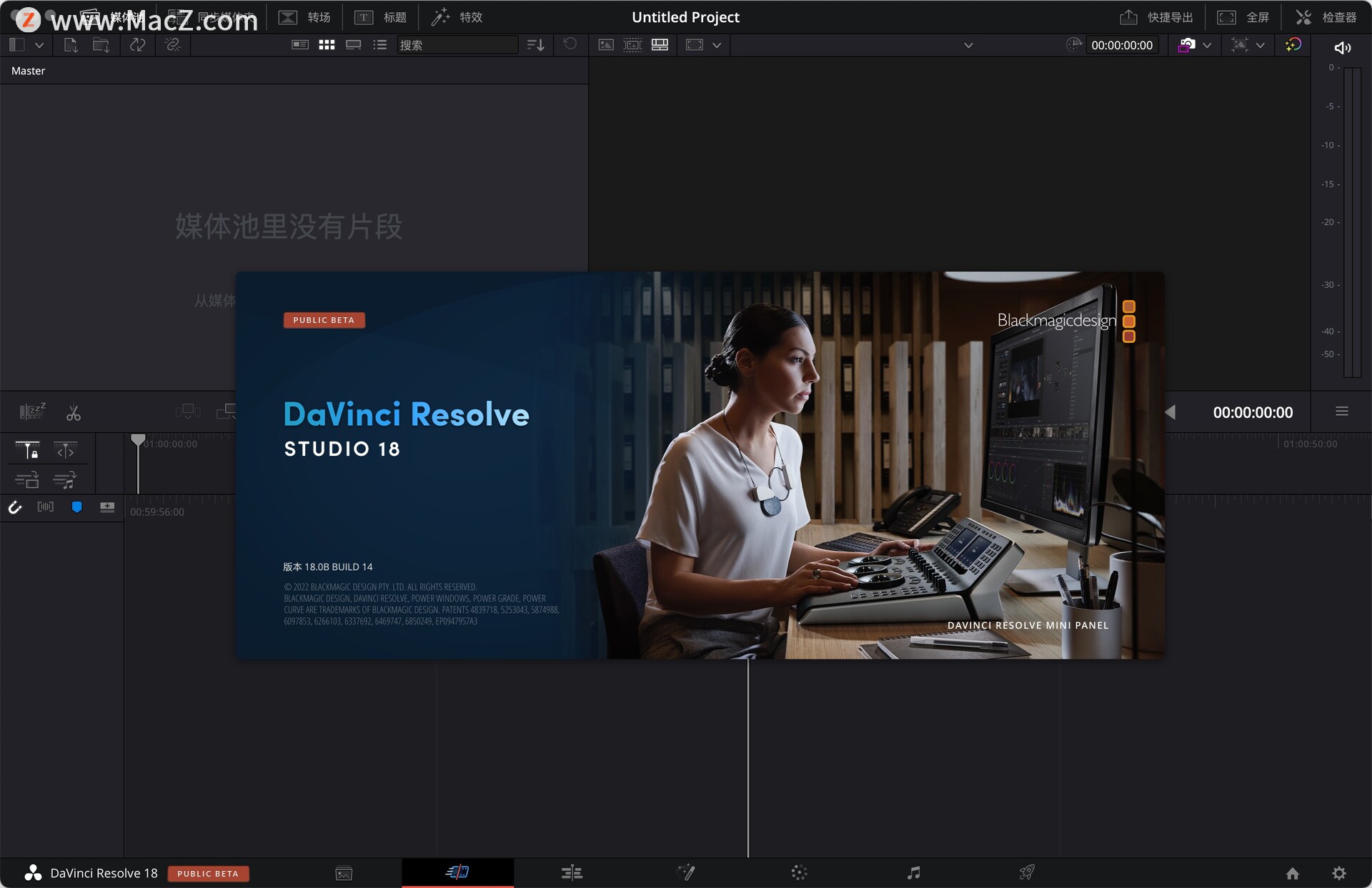Toggle bypass color grades and effects
The width and height of the screenshot is (1372, 888).
(1293, 45)
